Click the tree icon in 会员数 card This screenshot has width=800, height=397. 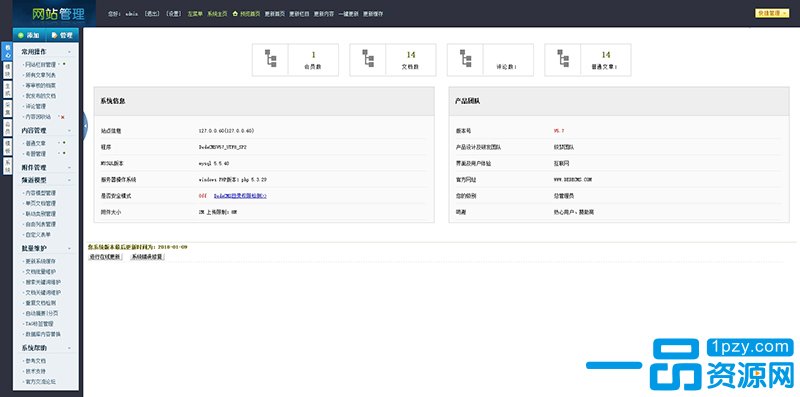point(270,58)
